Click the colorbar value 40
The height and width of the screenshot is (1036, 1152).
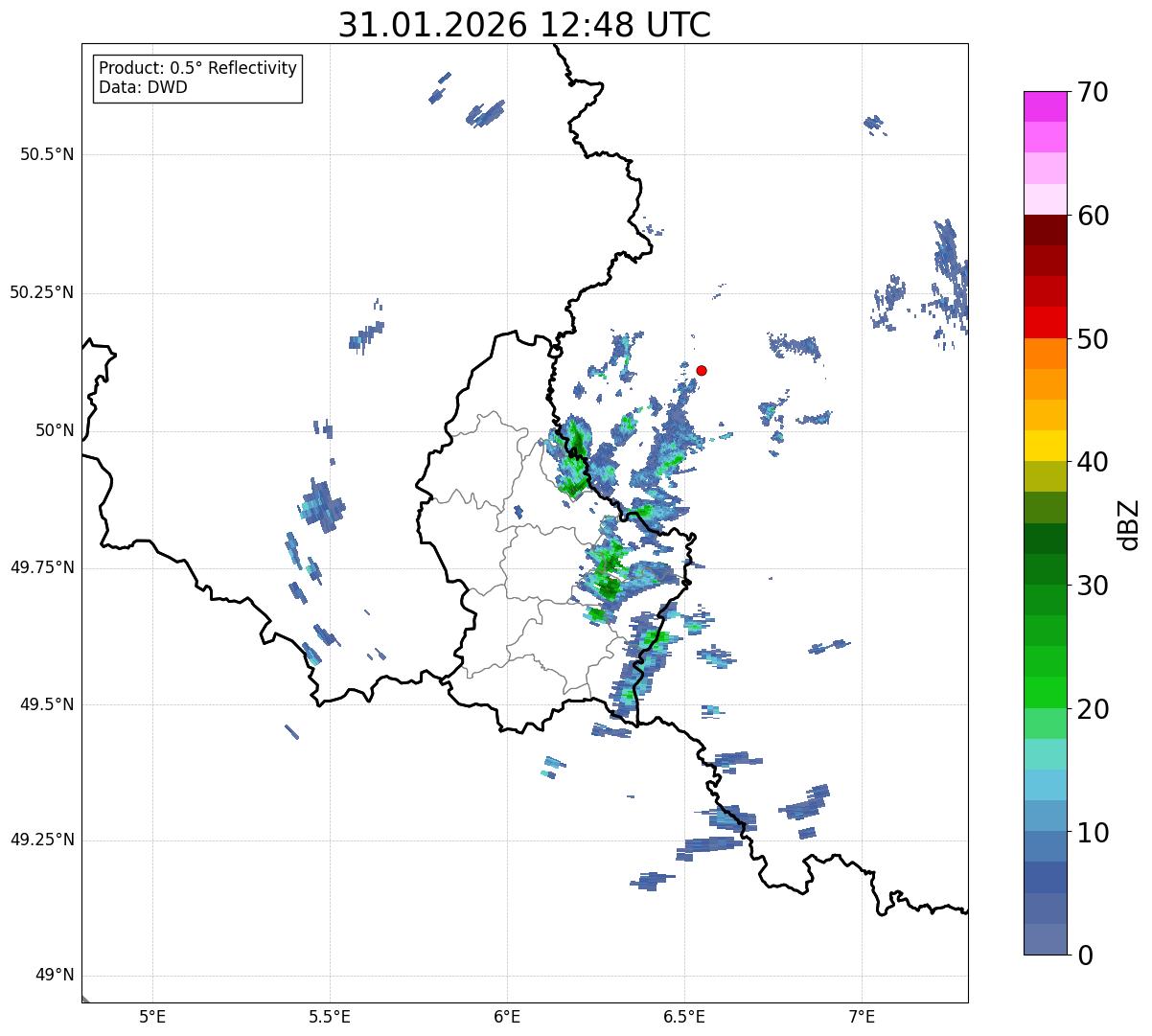[x=1094, y=463]
